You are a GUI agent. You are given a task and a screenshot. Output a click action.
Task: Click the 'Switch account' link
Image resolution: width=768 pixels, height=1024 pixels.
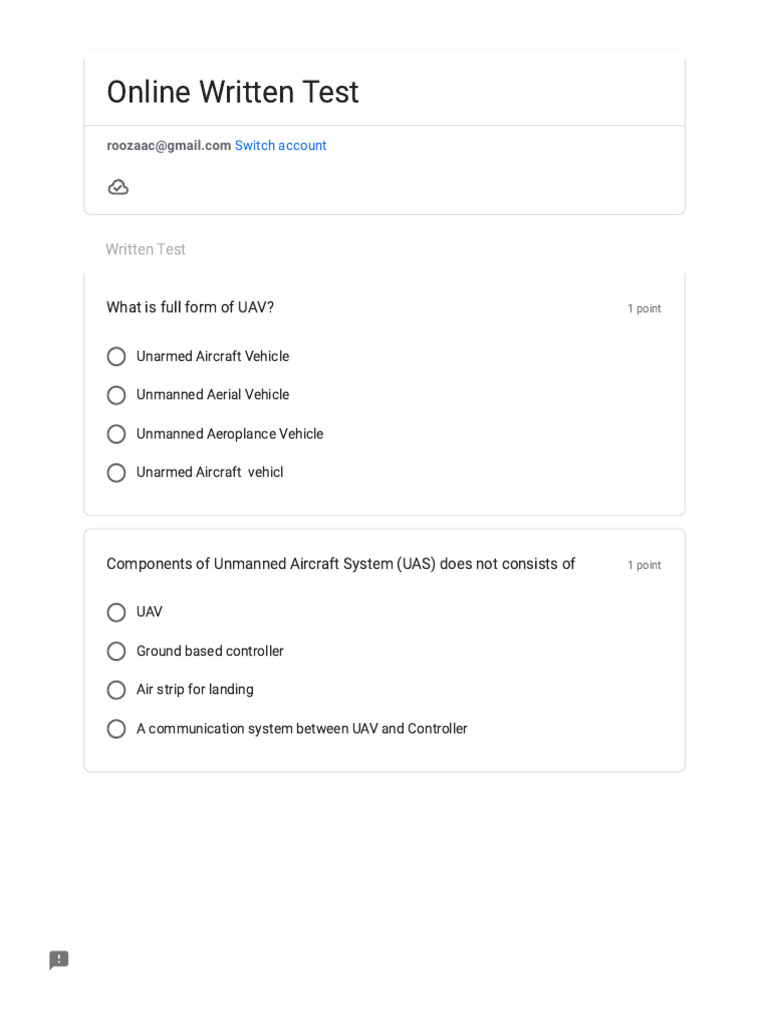280,146
